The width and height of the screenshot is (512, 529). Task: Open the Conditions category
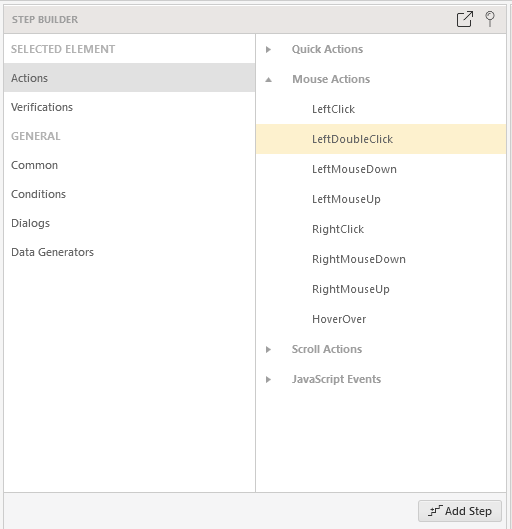(x=130, y=194)
